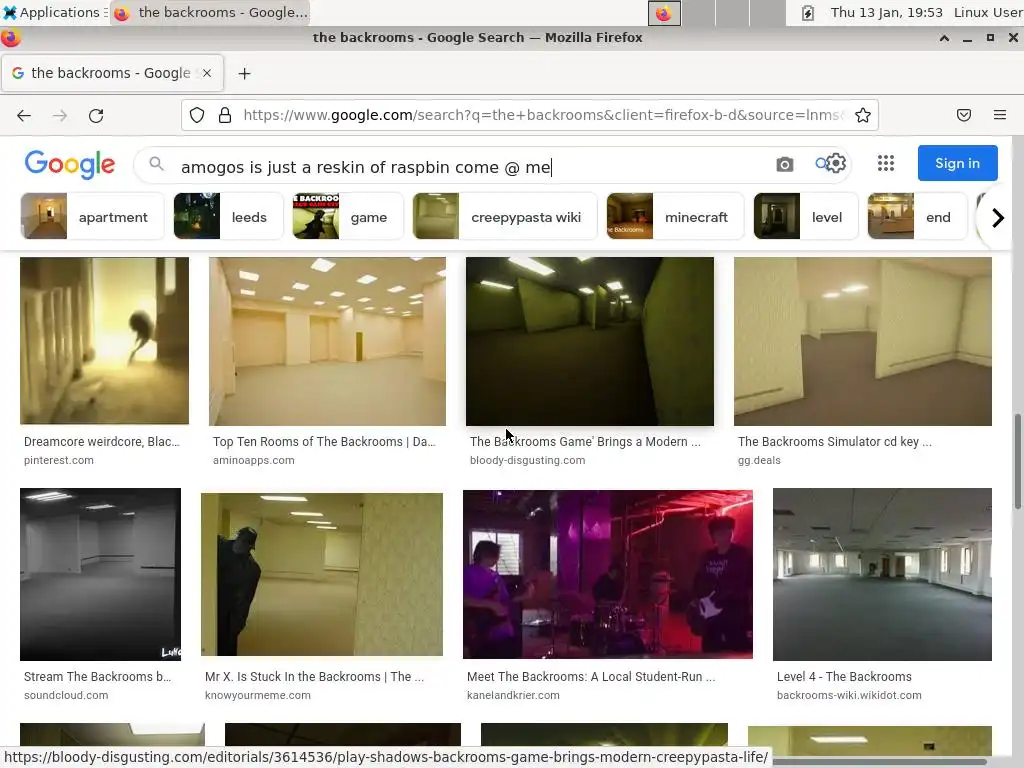
Task: Open Level 4 office image thumbnail
Action: (x=882, y=574)
